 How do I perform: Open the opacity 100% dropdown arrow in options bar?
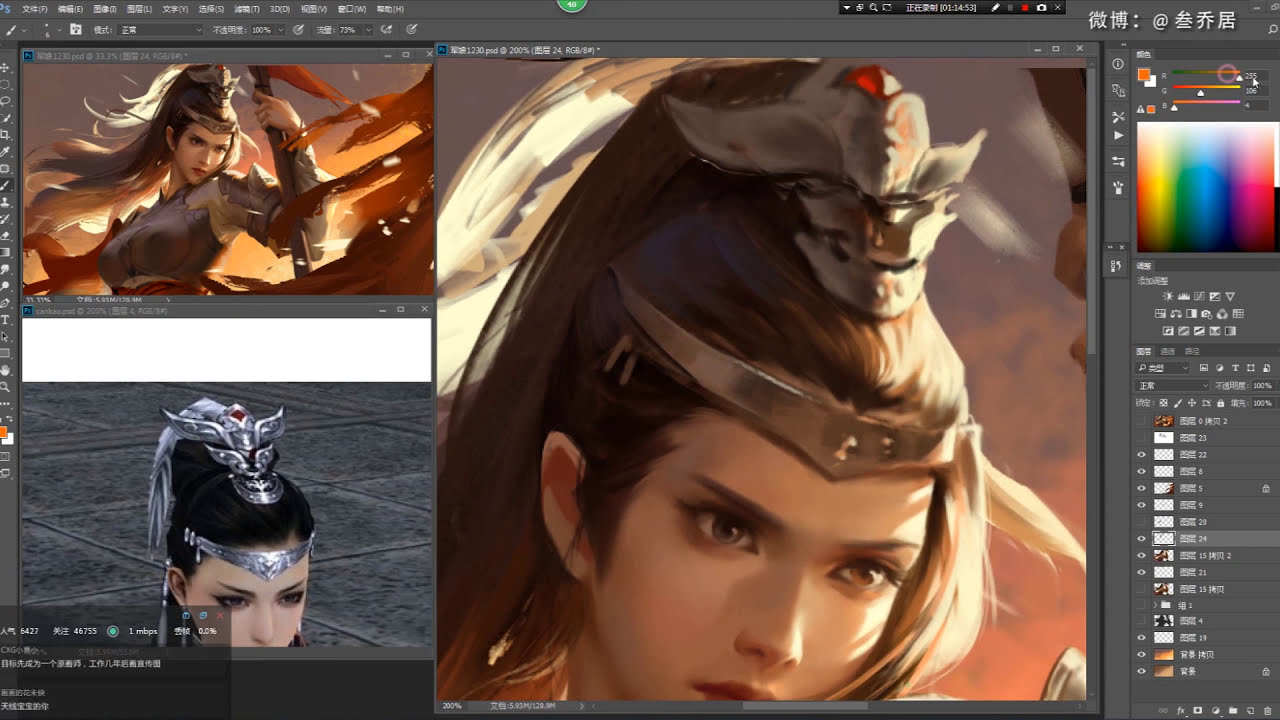[279, 30]
